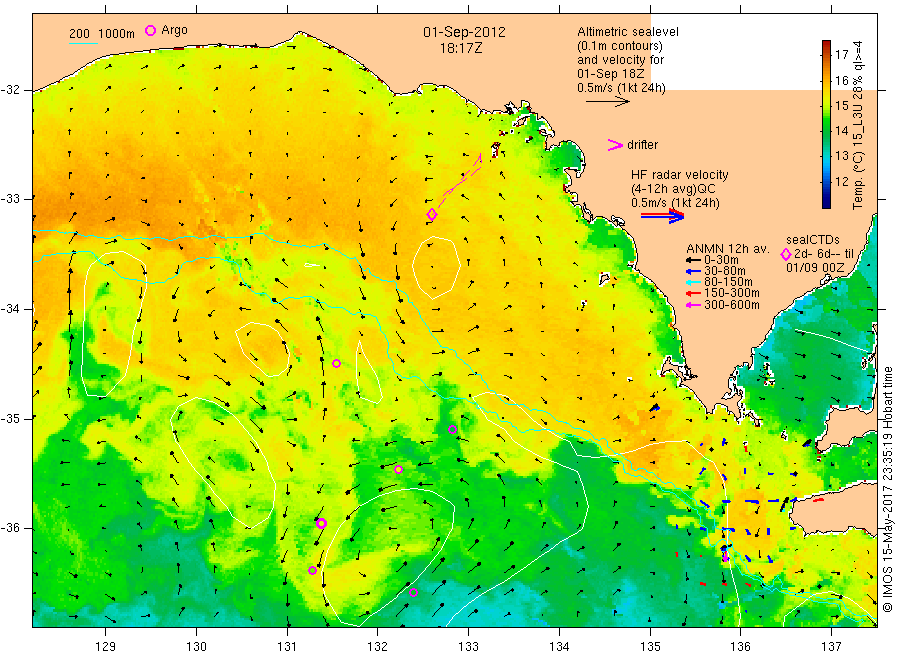Click the 133 longitude axis label
This screenshot has height=660, width=900.
coord(468,647)
